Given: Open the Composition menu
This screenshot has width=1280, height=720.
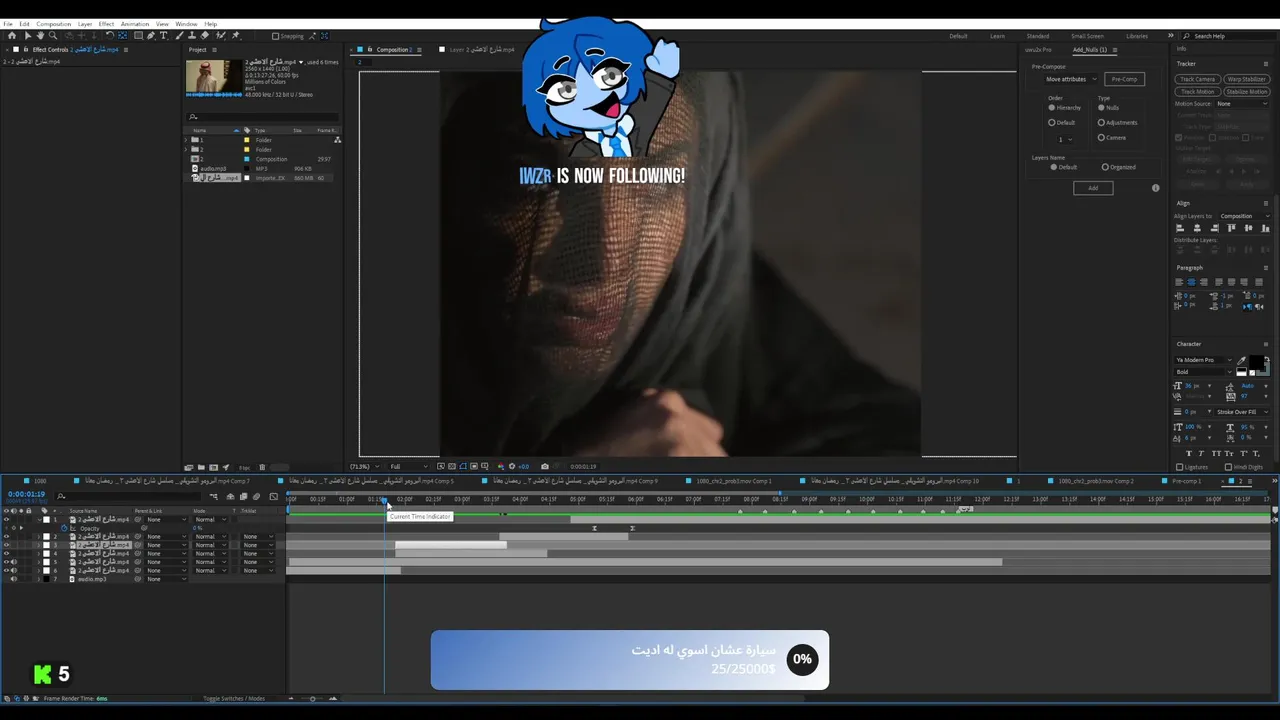Looking at the screenshot, I should 54,24.
